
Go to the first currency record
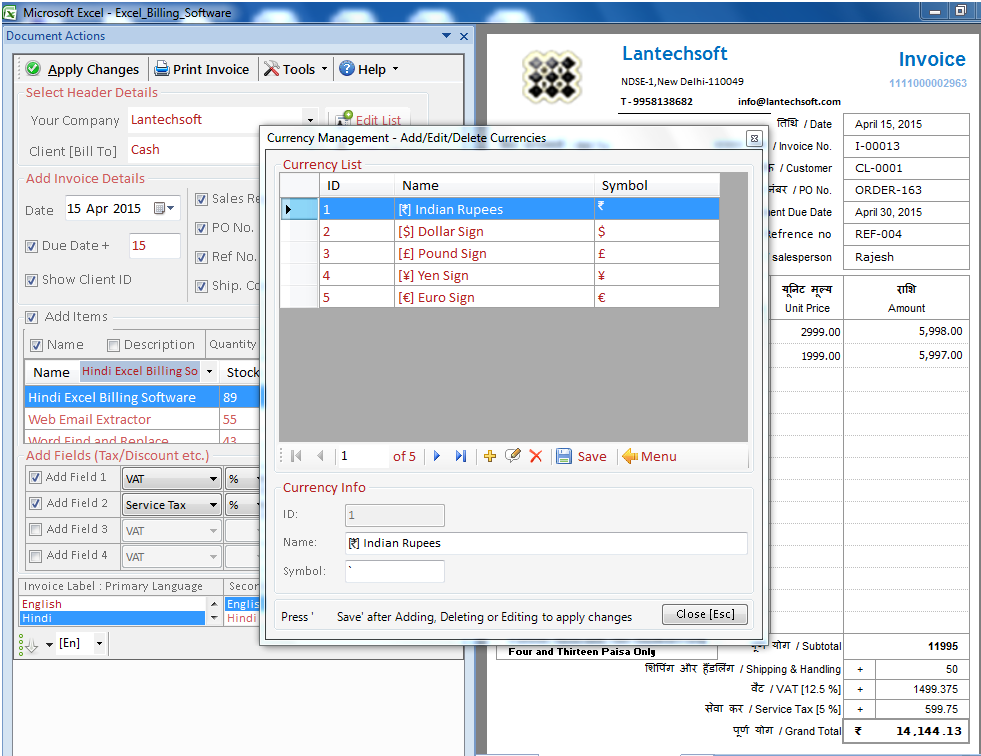(x=296, y=456)
